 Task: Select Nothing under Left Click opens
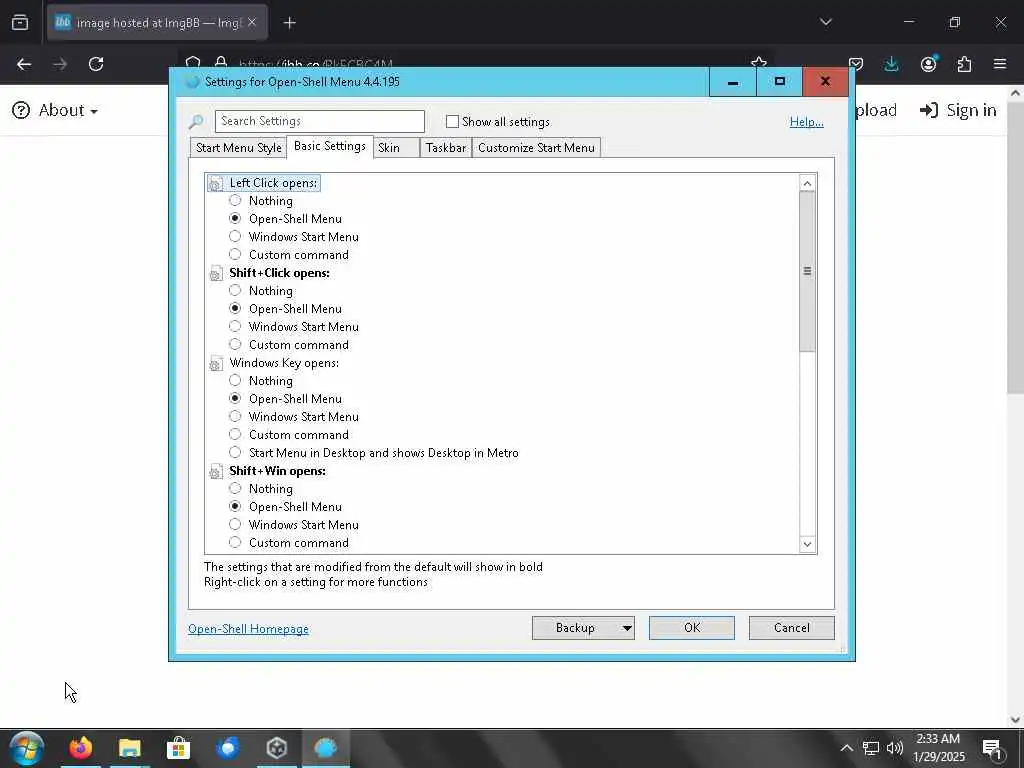tap(235, 200)
